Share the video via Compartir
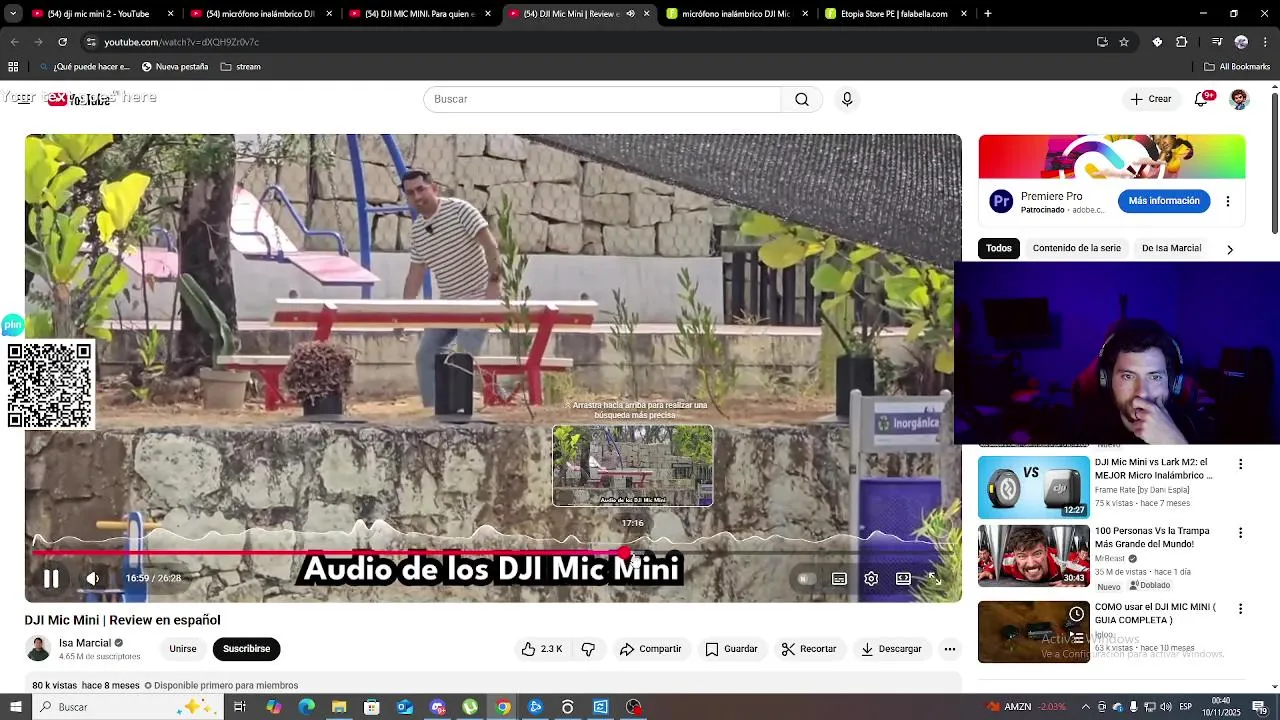The width and height of the screenshot is (1280, 720). [x=650, y=649]
